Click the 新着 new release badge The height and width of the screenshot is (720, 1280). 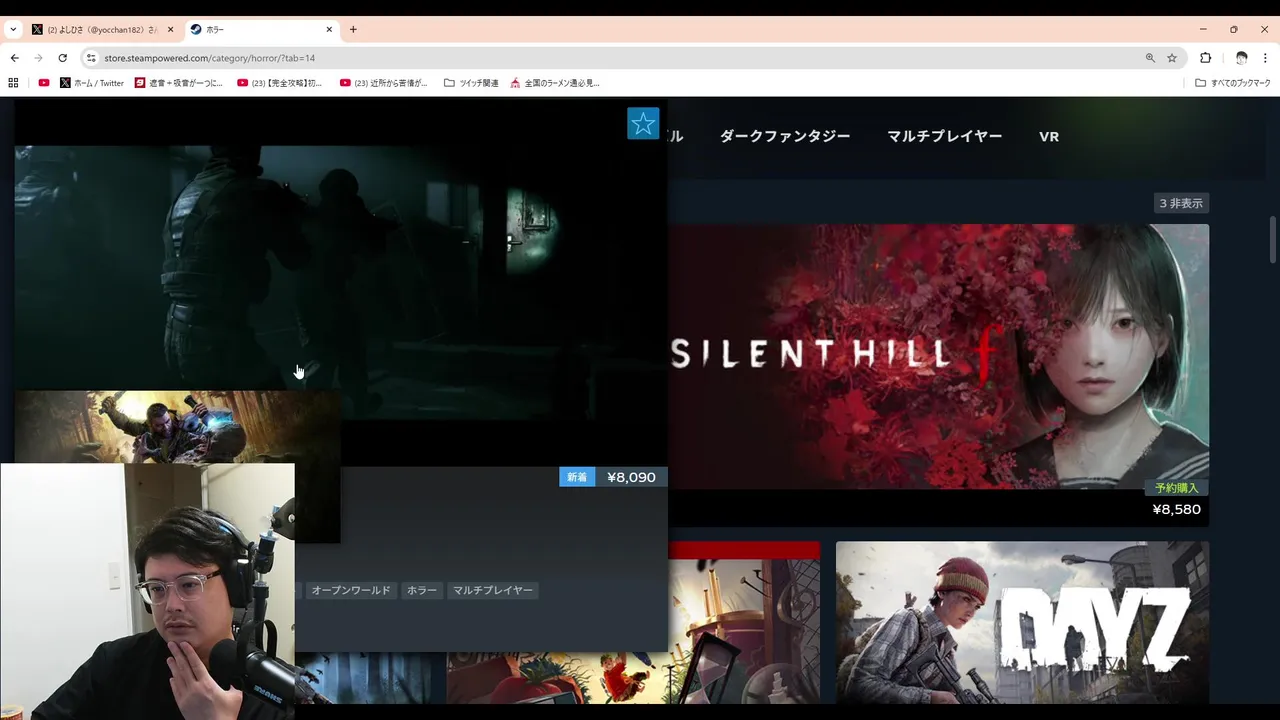(x=577, y=477)
